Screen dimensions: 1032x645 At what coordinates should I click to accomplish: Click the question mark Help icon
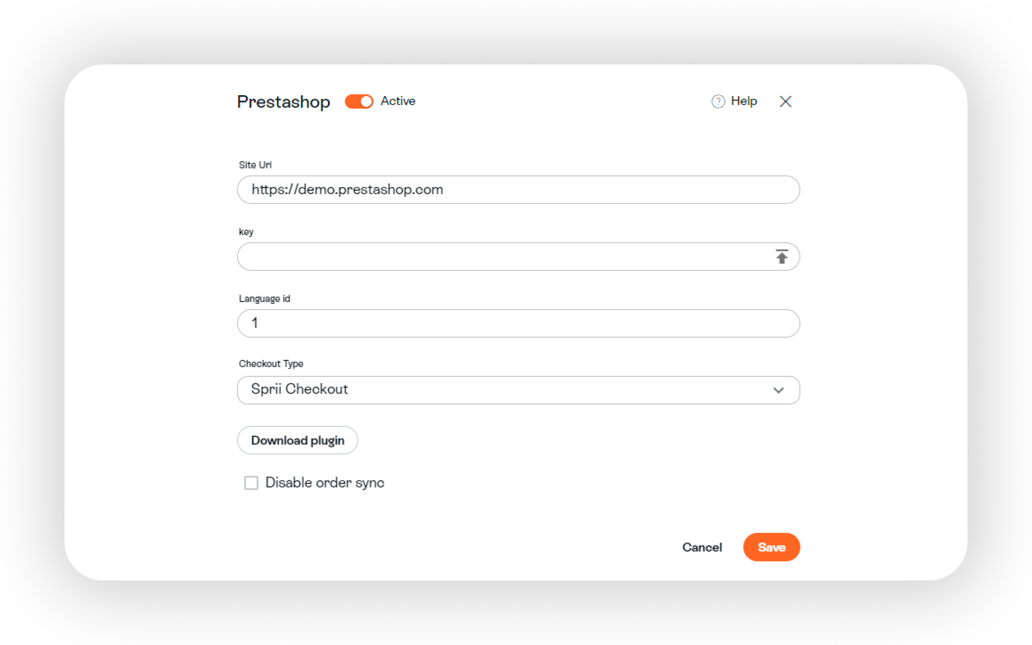(x=718, y=101)
